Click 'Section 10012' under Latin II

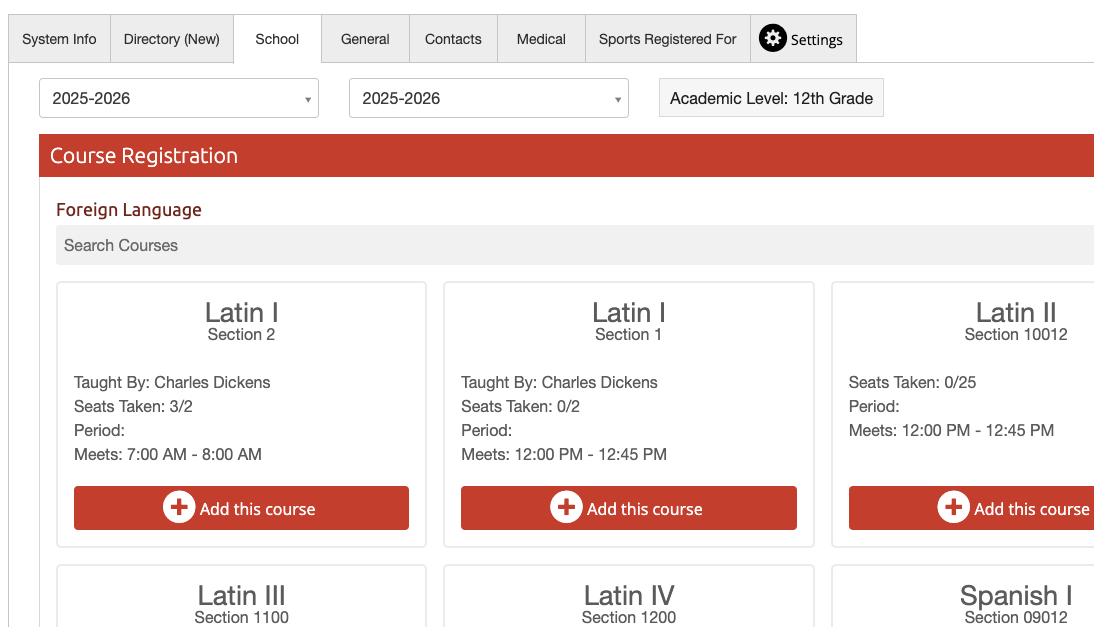1016,335
